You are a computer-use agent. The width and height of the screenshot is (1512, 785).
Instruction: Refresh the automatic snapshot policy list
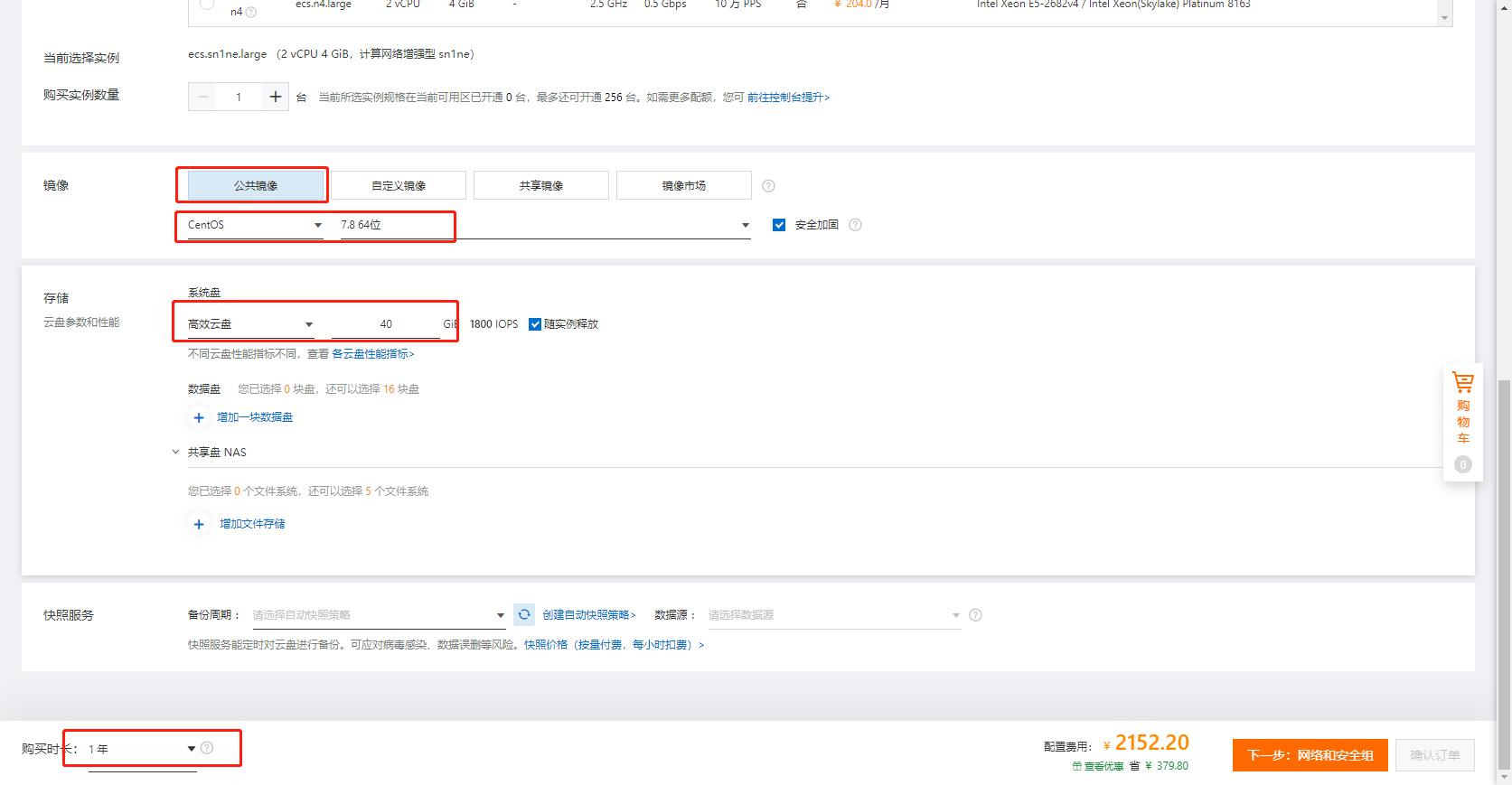(x=524, y=615)
